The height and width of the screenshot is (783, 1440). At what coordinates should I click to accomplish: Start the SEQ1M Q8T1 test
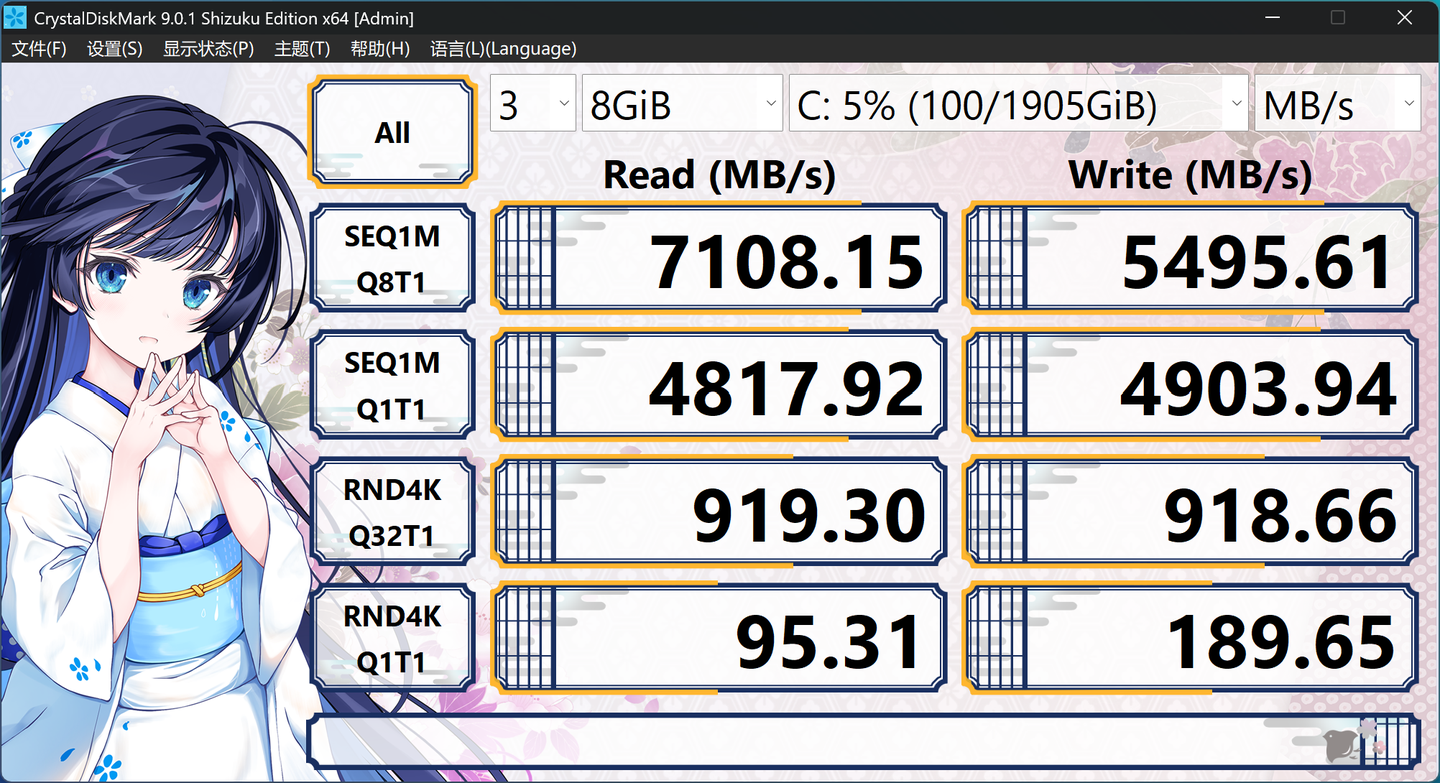click(392, 260)
